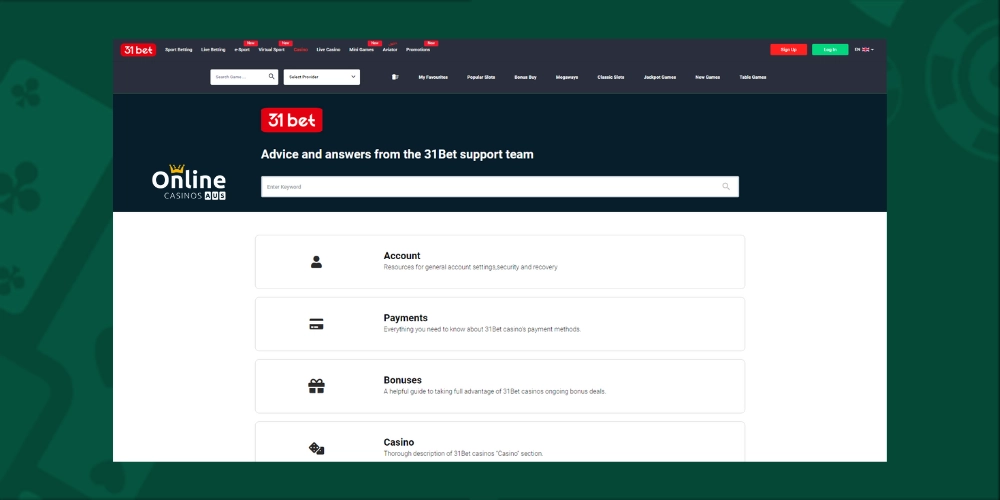Click the Enter Keyword search field
This screenshot has width=1000, height=500.
(x=500, y=187)
